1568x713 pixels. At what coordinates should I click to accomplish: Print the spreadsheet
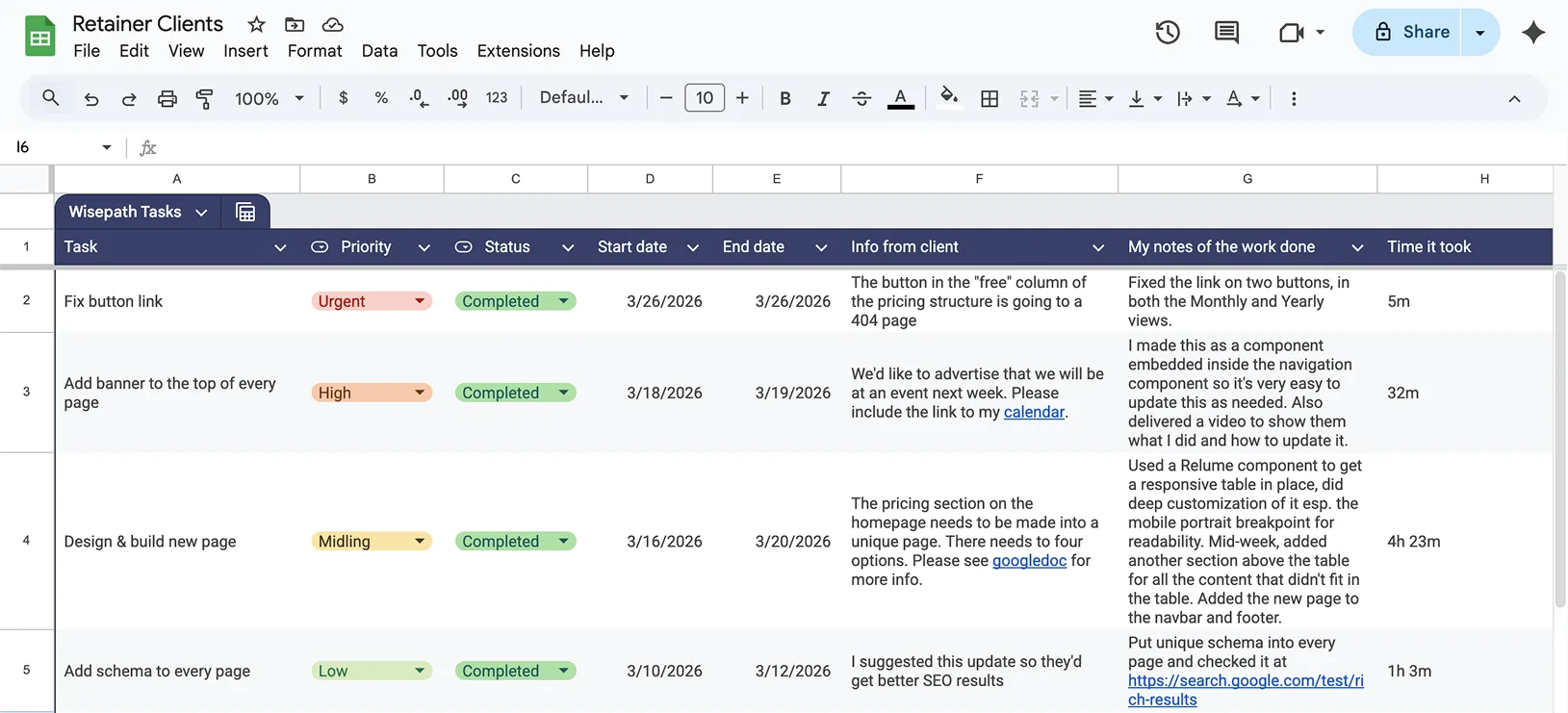coord(167,98)
